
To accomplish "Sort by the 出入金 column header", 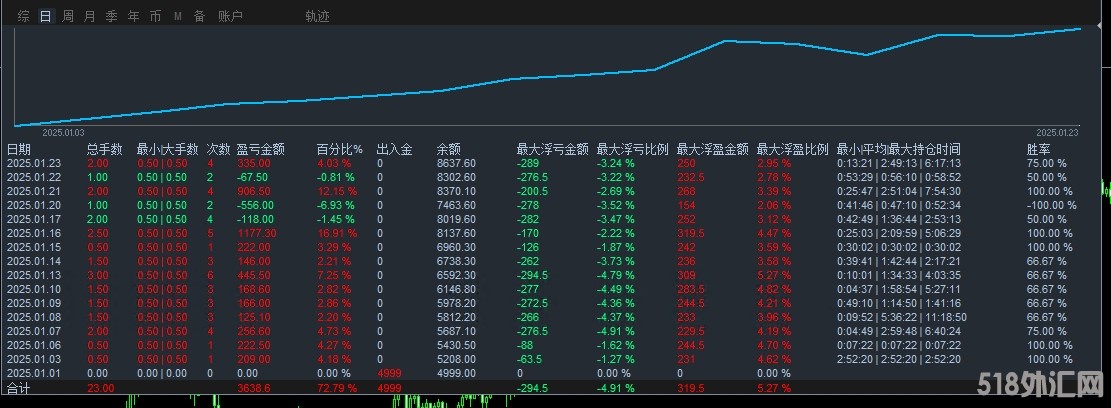I will click(x=395, y=149).
